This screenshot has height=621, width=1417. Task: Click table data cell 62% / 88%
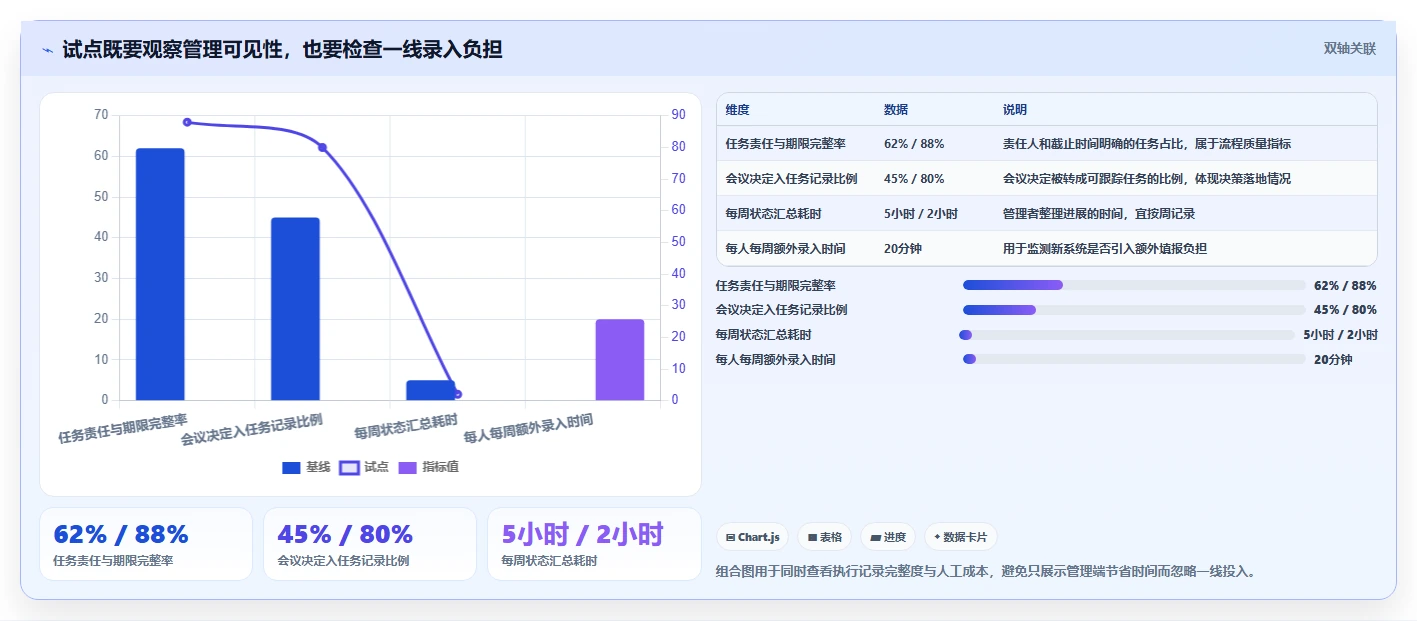coord(914,144)
